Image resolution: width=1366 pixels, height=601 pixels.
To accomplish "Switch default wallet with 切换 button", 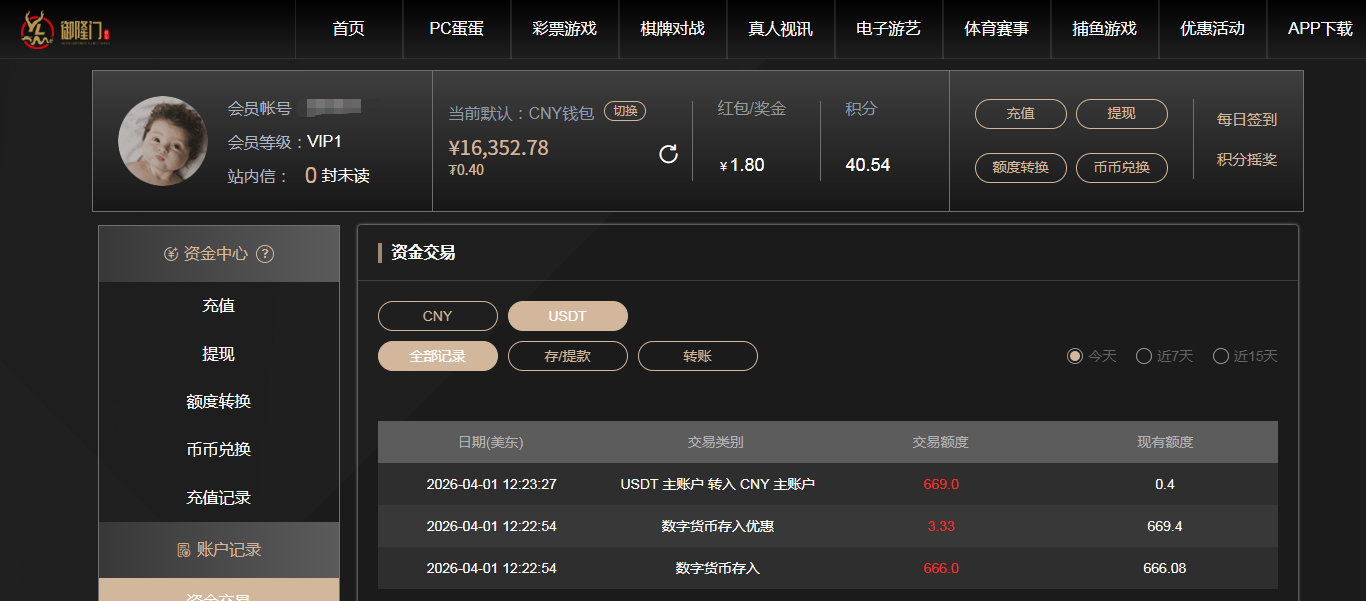I will [x=625, y=112].
